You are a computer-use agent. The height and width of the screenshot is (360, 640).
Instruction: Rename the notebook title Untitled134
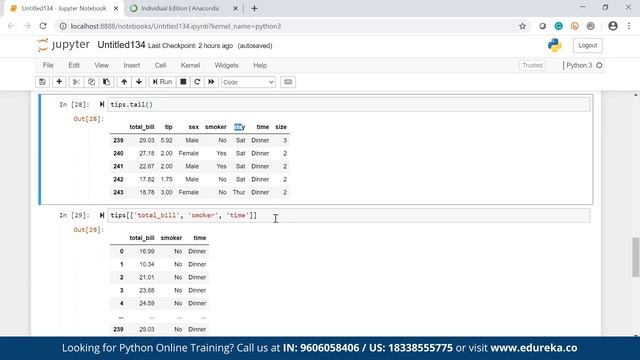point(121,45)
